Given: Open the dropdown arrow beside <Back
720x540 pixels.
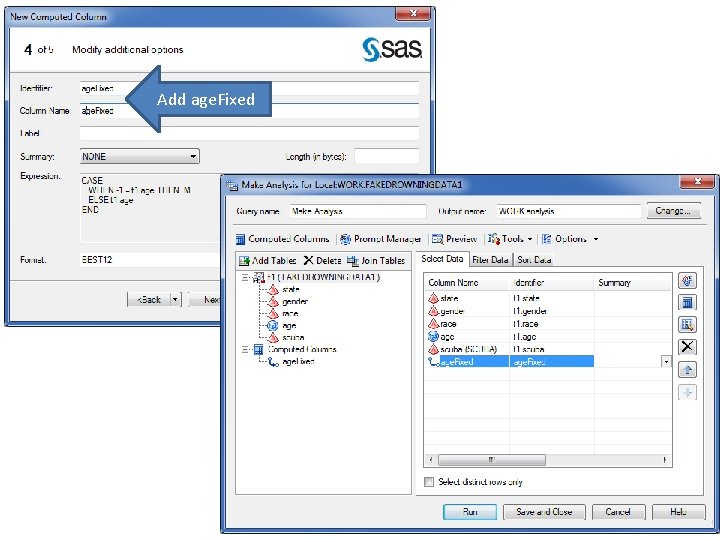Looking at the screenshot, I should (175, 300).
